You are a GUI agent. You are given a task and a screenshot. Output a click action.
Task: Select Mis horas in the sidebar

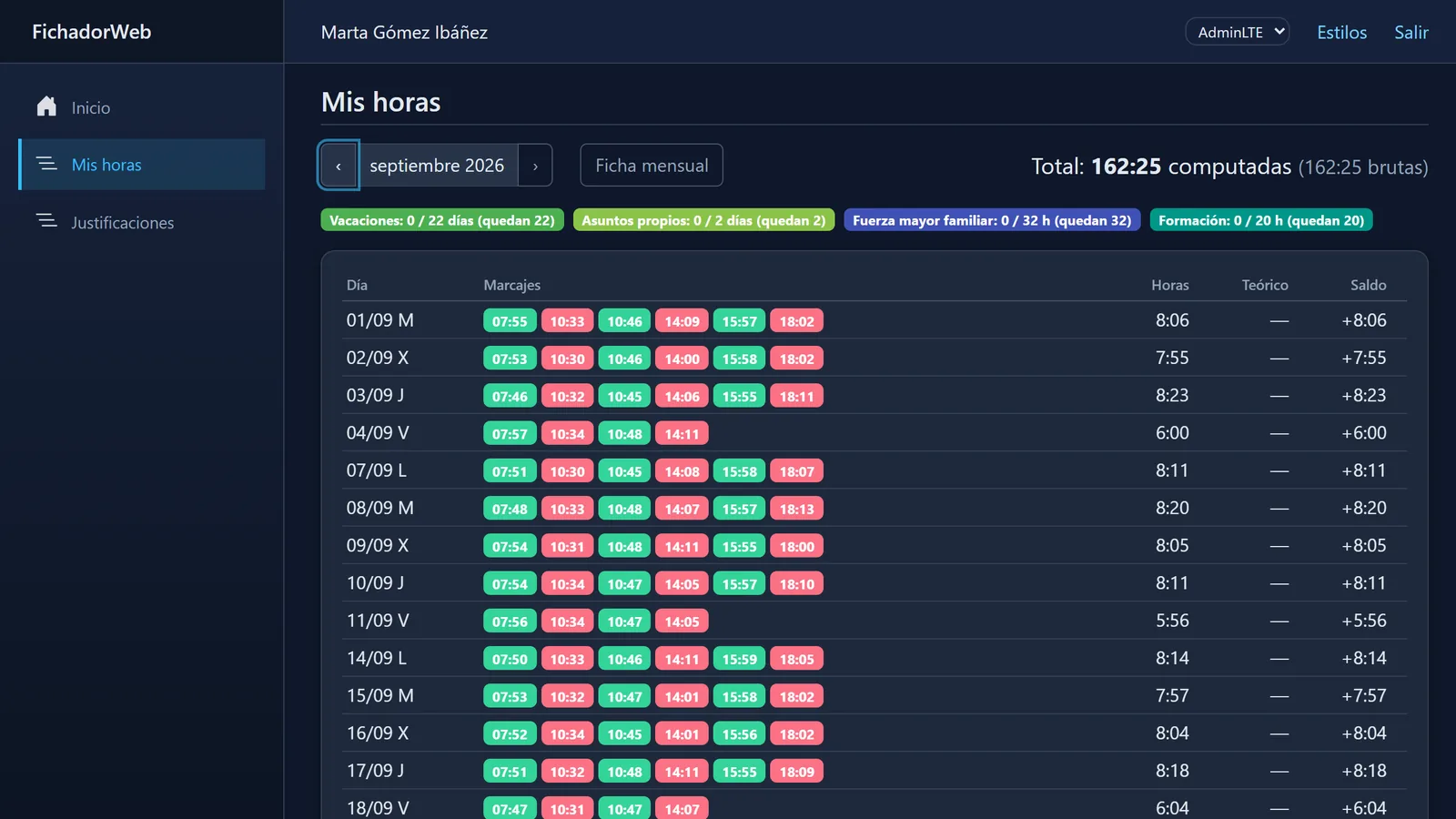point(142,165)
